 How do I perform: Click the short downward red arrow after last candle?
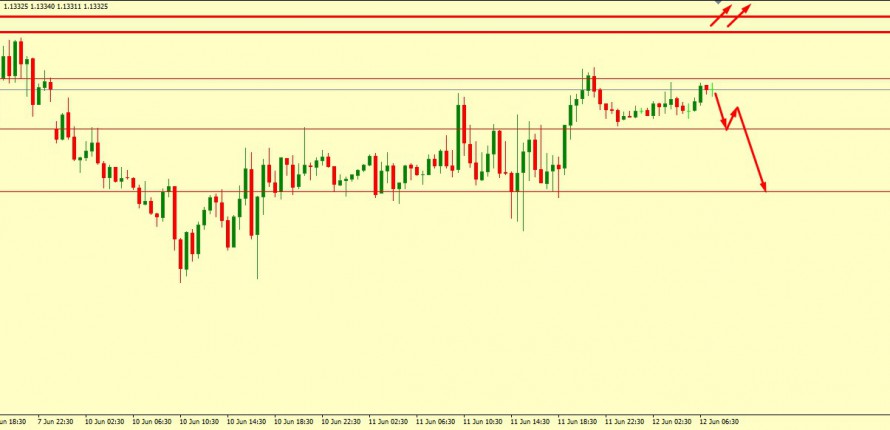click(720, 110)
